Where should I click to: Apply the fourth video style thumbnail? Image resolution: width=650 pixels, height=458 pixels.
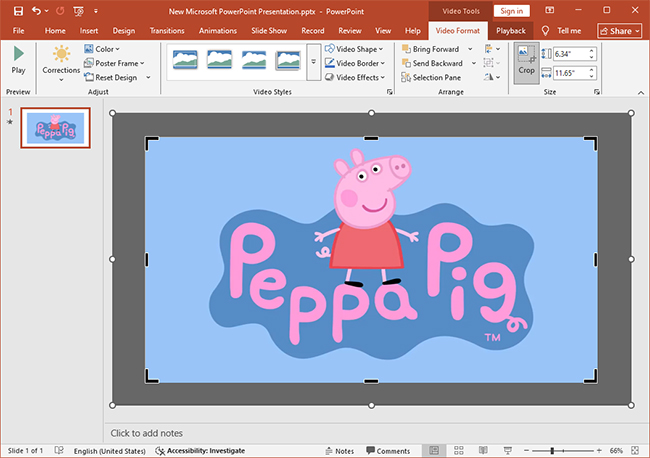[288, 61]
